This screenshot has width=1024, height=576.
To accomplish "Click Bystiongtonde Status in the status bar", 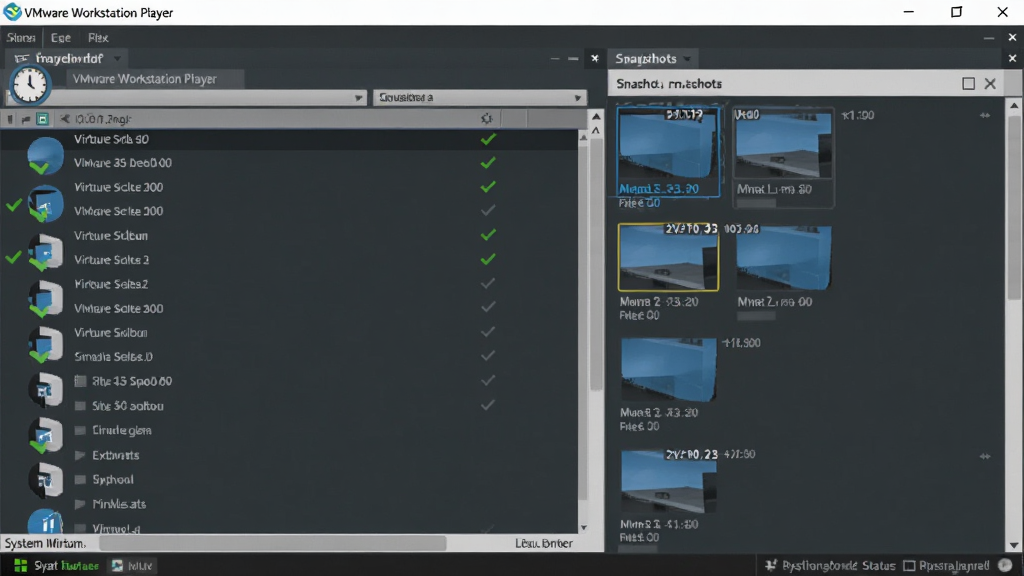I will click(839, 566).
